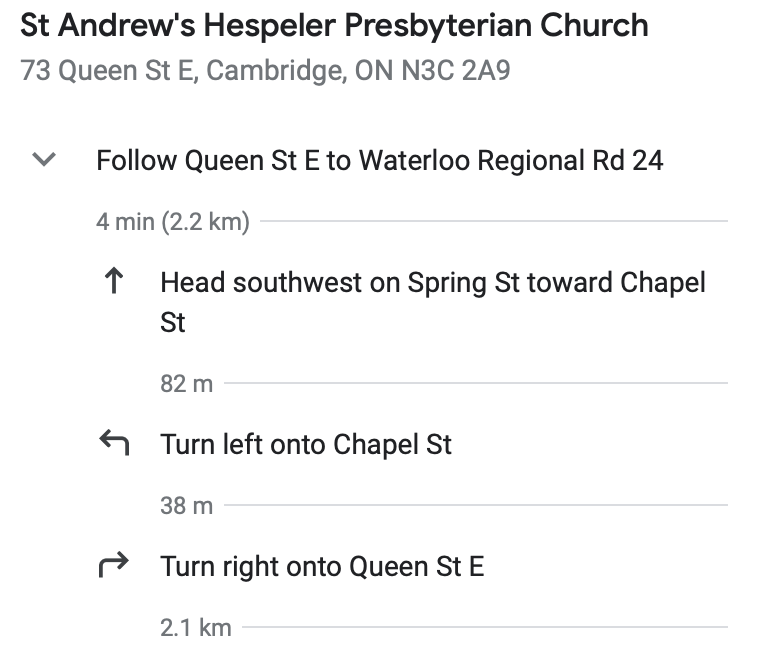Collapse the Follow Queen St E section chevron
The height and width of the screenshot is (658, 766).
[x=44, y=159]
